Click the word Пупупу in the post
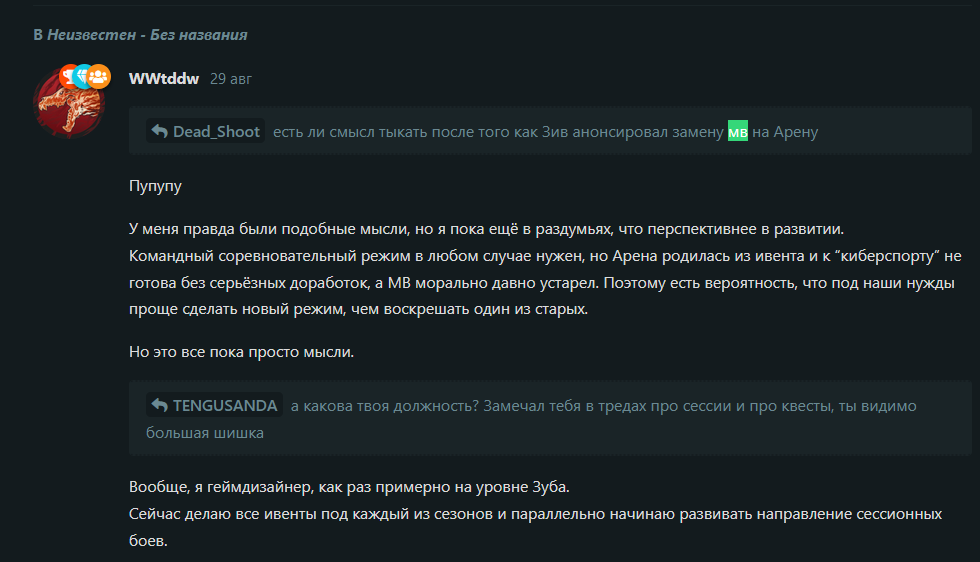This screenshot has width=980, height=562. click(155, 186)
